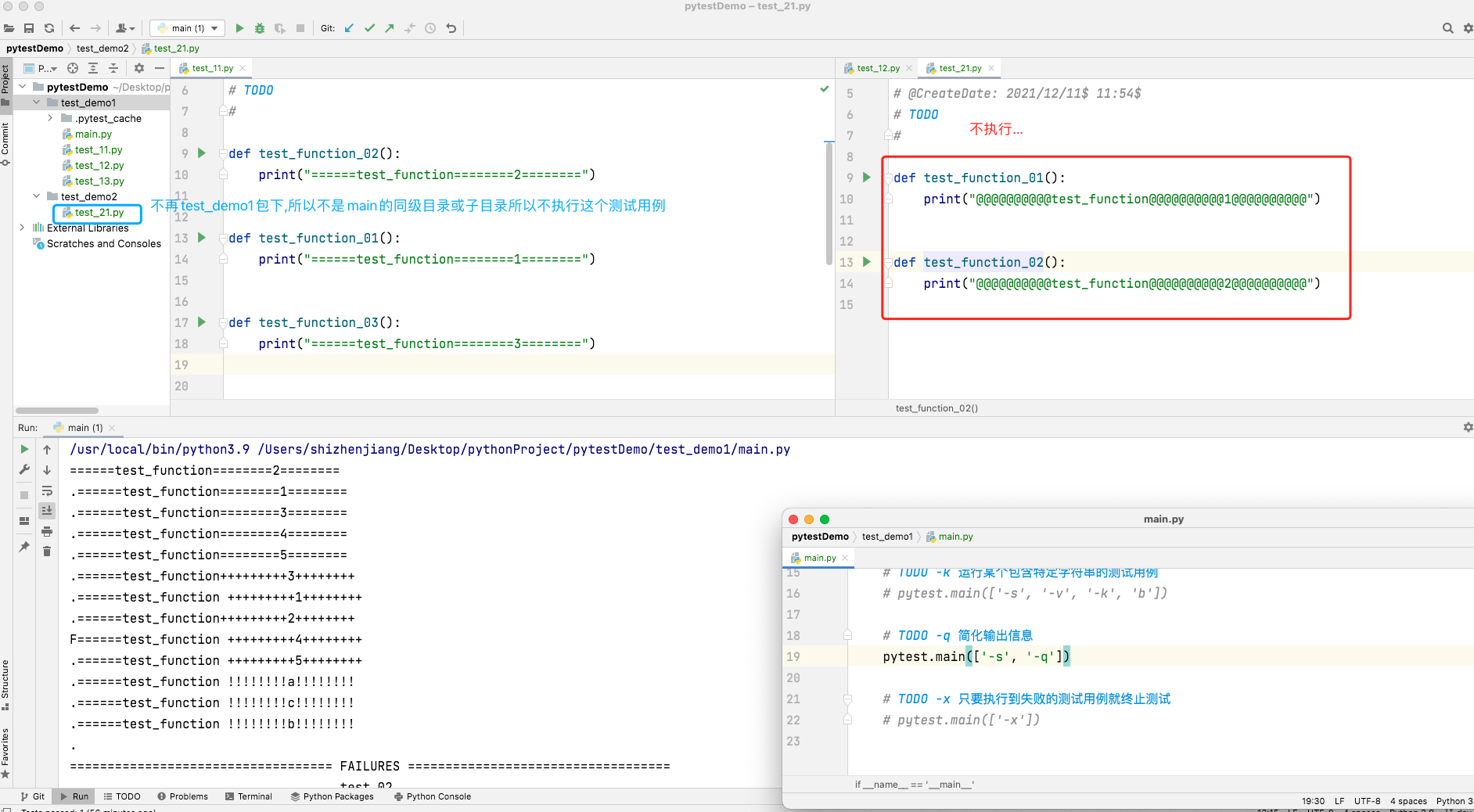The width and height of the screenshot is (1474, 812).
Task: Click the test_demo2 breadcrumb in navigation bar
Action: pos(102,49)
